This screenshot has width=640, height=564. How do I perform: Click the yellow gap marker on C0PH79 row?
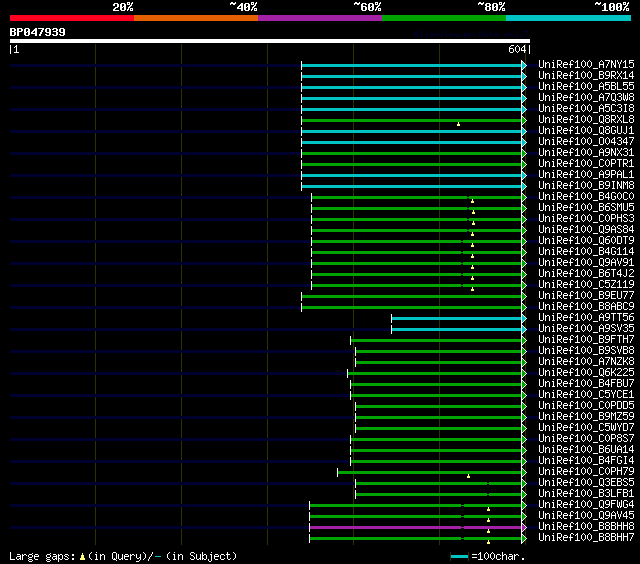point(469,476)
